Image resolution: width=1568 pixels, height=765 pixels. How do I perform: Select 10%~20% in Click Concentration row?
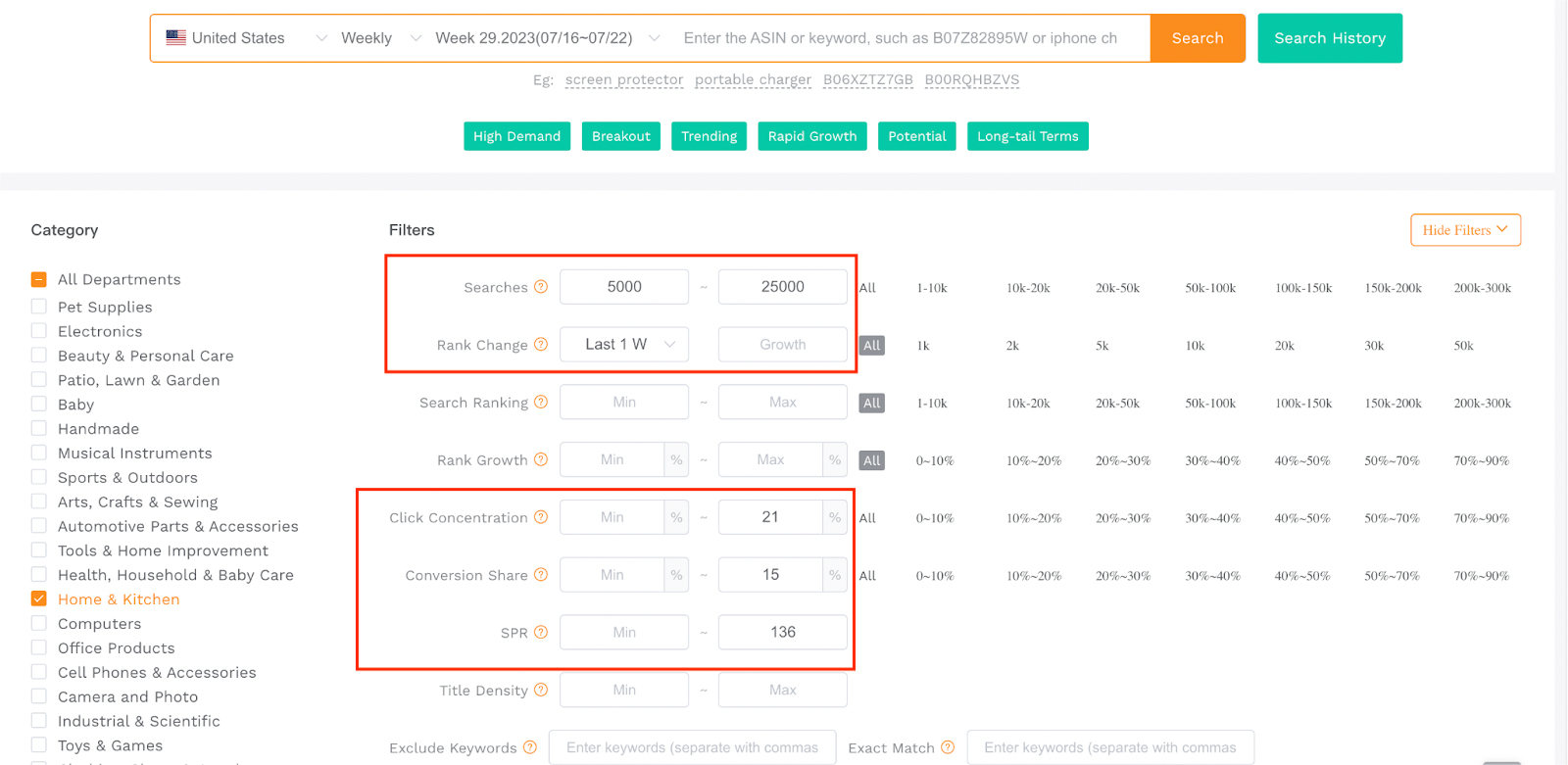[1034, 518]
